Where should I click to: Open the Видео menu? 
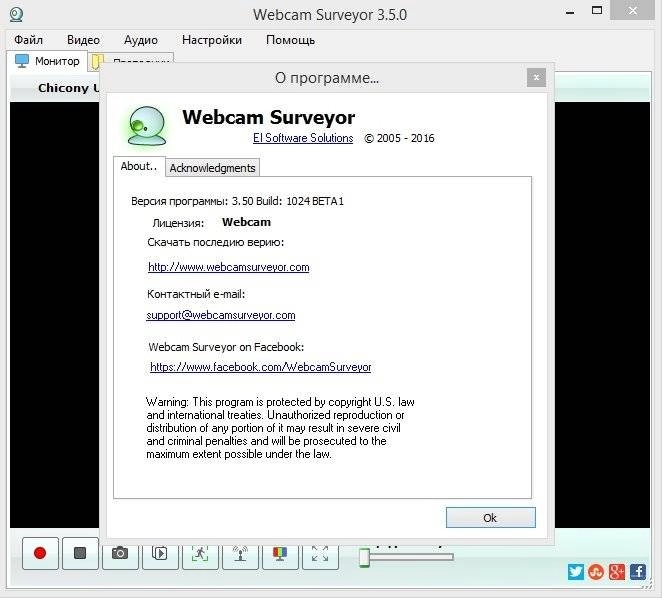[x=83, y=40]
